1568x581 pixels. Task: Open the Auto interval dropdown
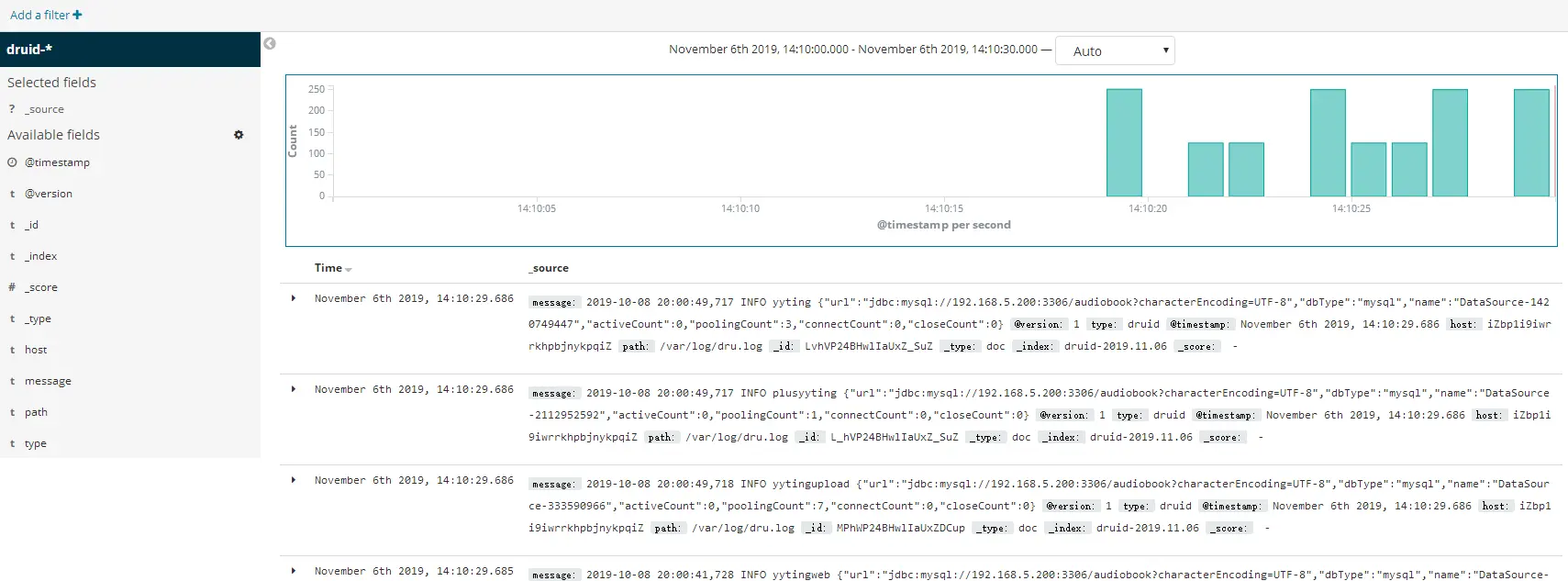coord(1115,50)
